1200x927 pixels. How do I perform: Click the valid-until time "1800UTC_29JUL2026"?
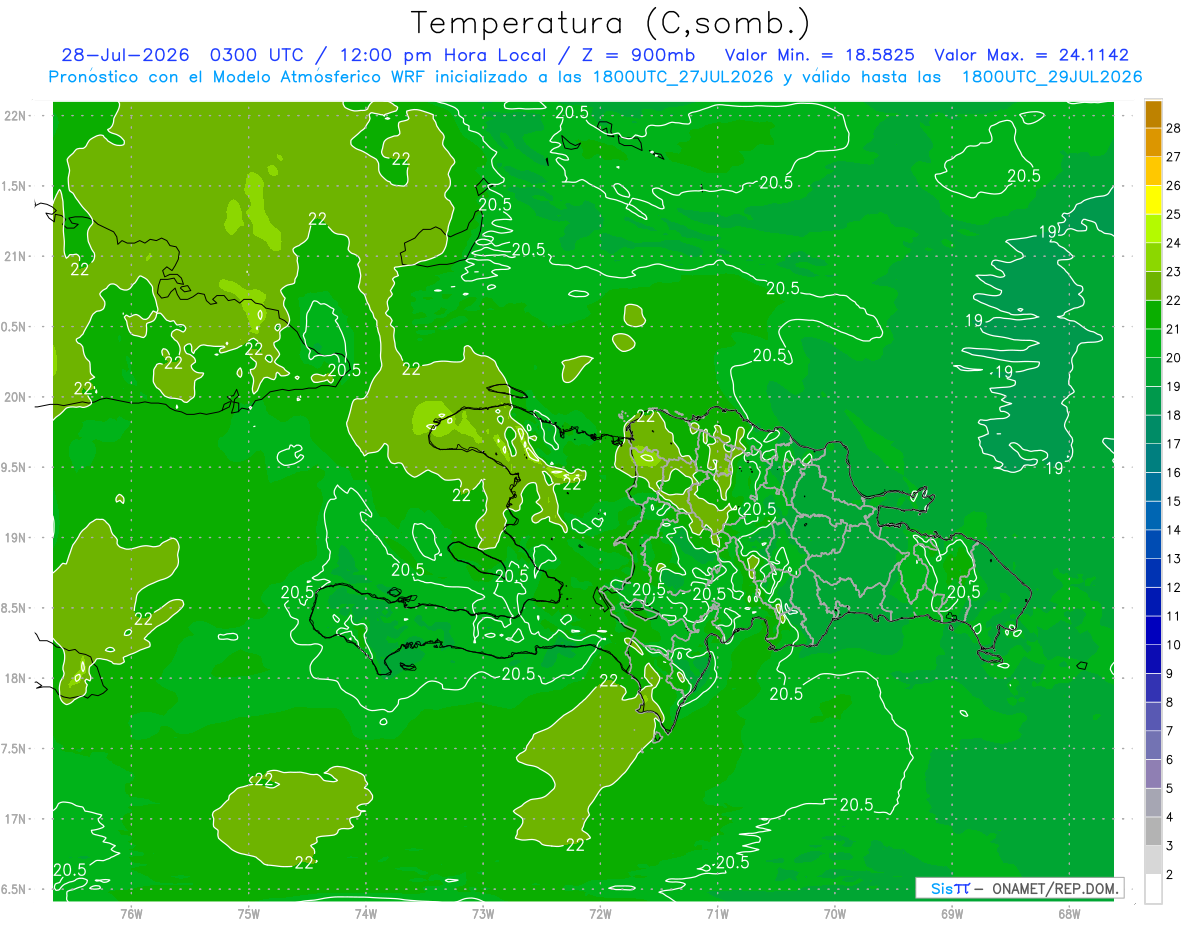[1052, 77]
